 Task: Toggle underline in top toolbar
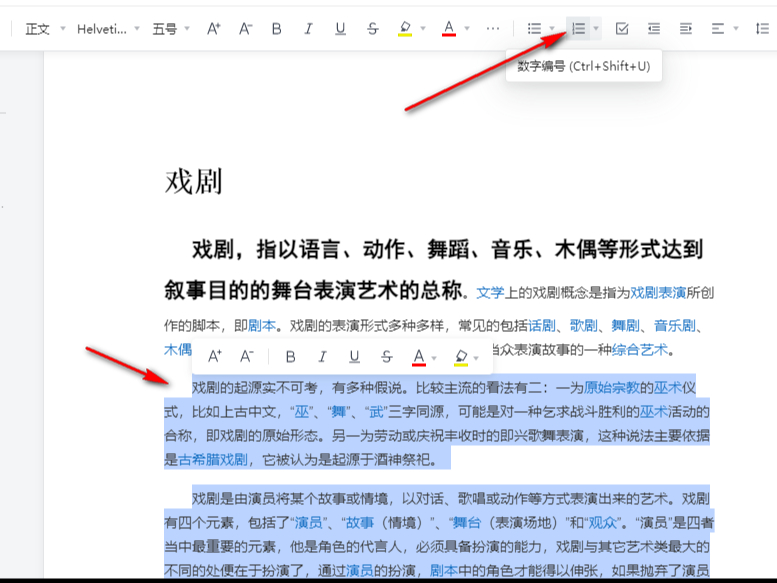pyautogui.click(x=340, y=29)
